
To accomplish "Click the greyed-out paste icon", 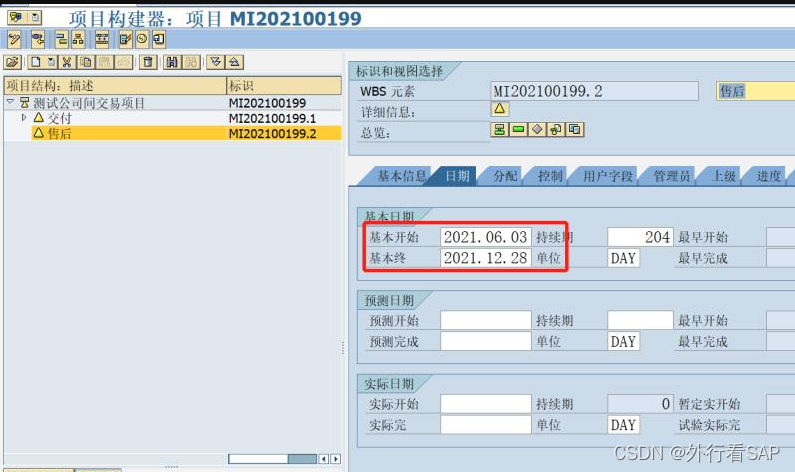I will (x=105, y=62).
